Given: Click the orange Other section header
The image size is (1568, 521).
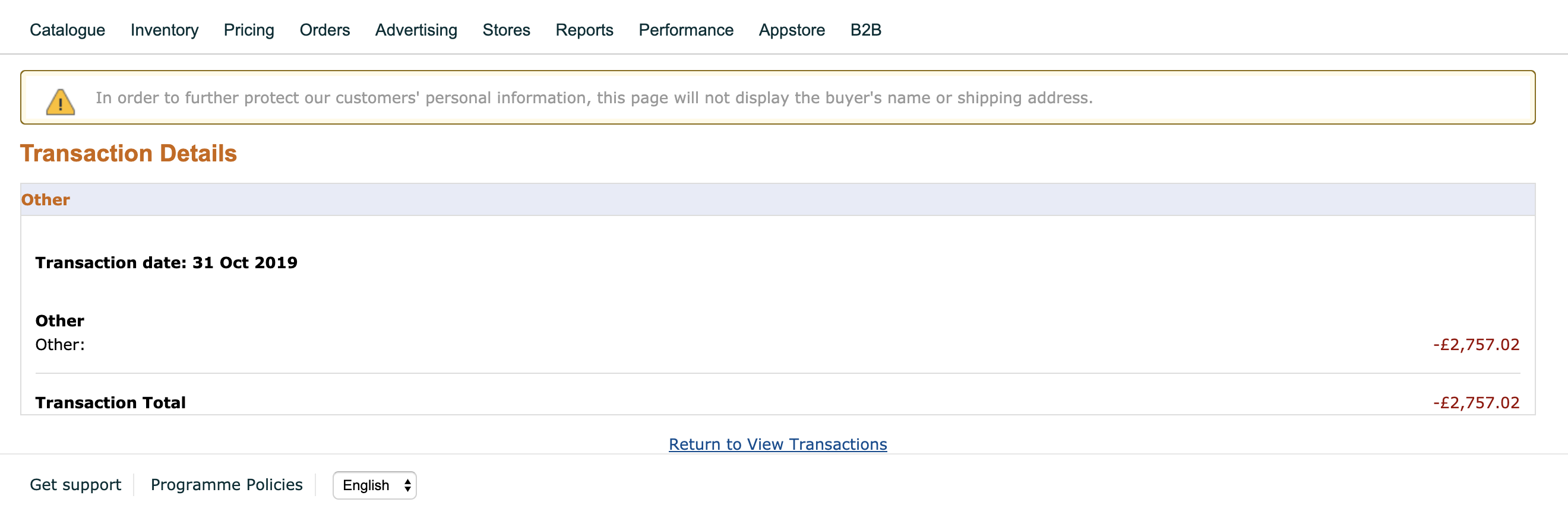Looking at the screenshot, I should tap(46, 199).
